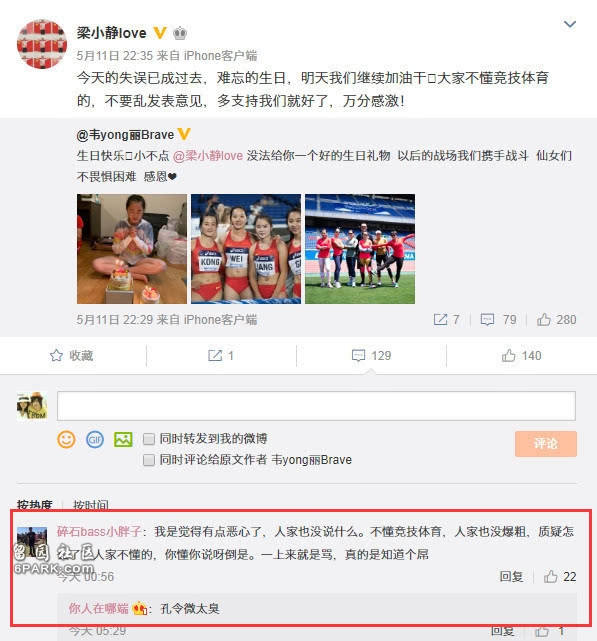Like the quoted post with 280 likes
This screenshot has width=597, height=641.
point(544,320)
